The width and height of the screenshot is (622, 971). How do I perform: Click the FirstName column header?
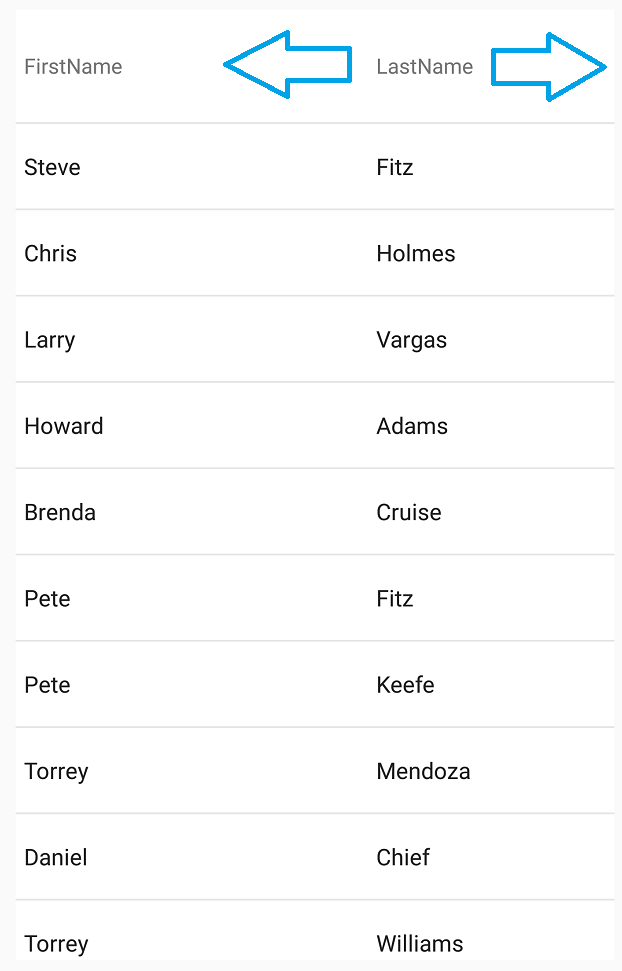tap(72, 67)
